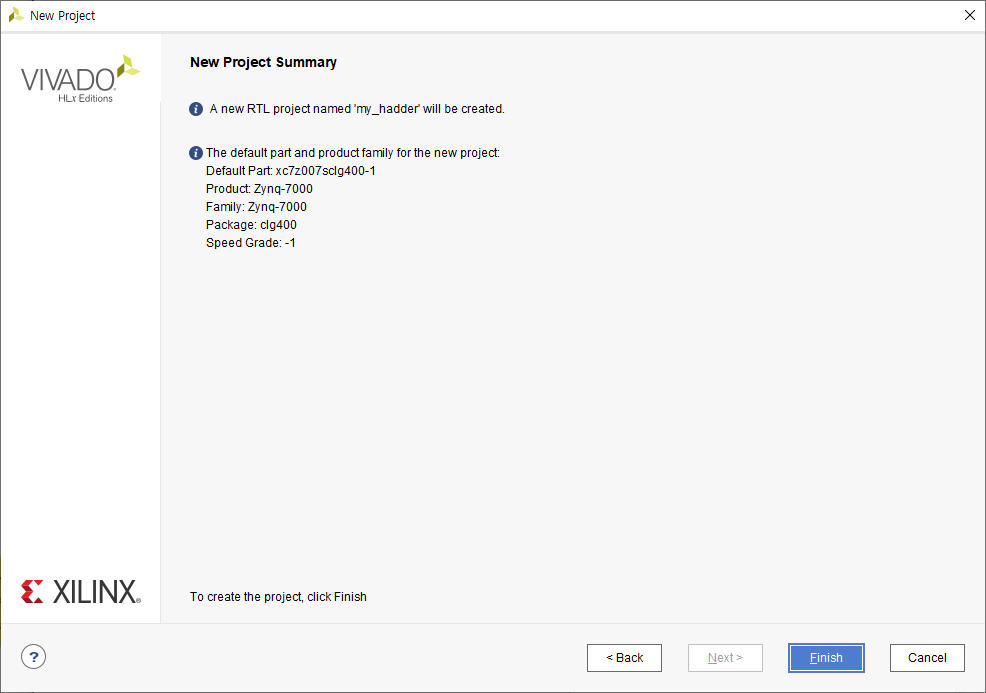Click the info icon beside RTL project message
The height and width of the screenshot is (693, 986).
tap(196, 109)
